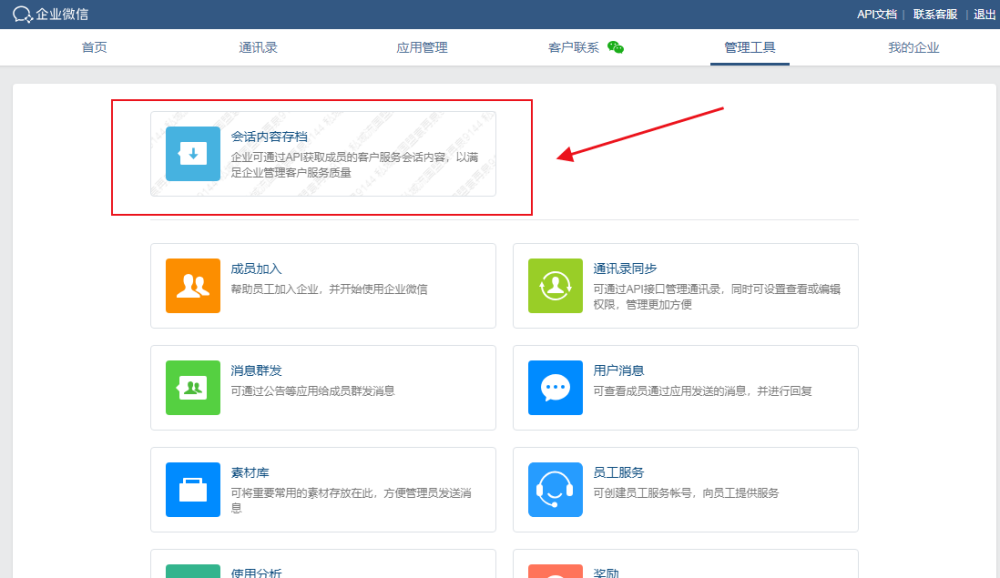Go to the 首页 tab
Image resolution: width=1000 pixels, height=578 pixels.
tap(94, 47)
